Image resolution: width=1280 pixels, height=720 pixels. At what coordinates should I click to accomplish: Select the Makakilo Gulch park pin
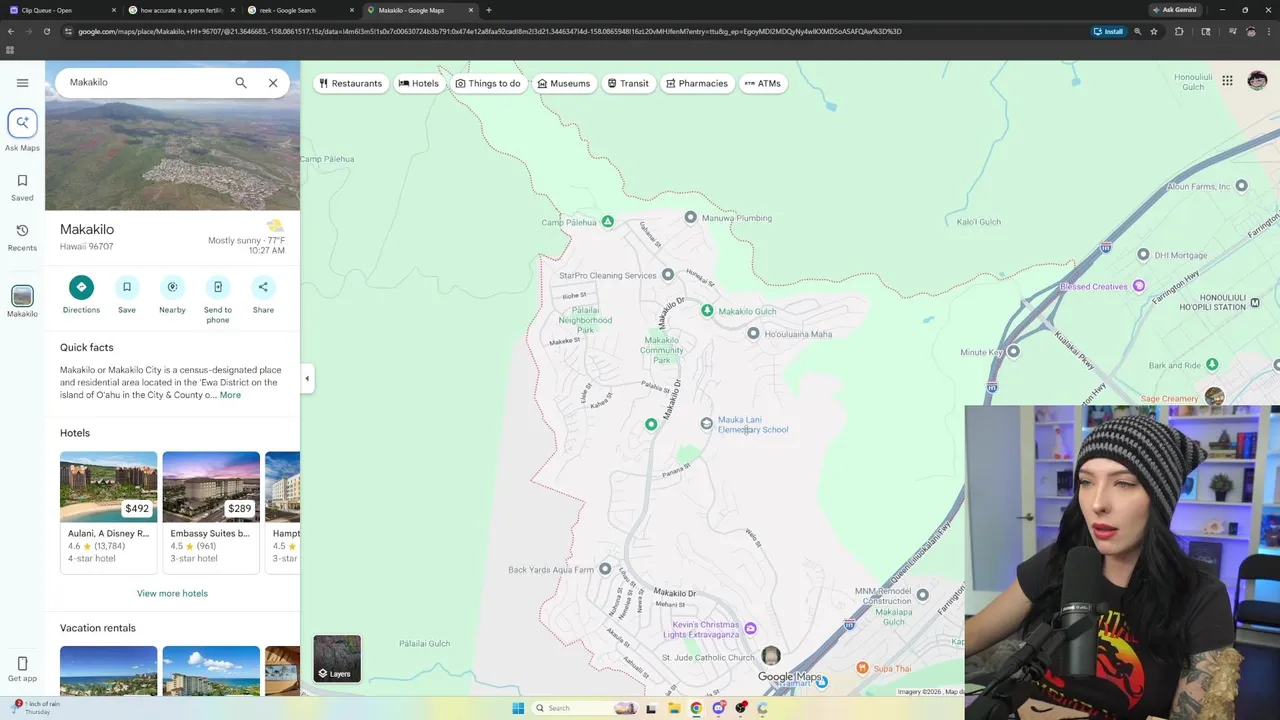[707, 310]
